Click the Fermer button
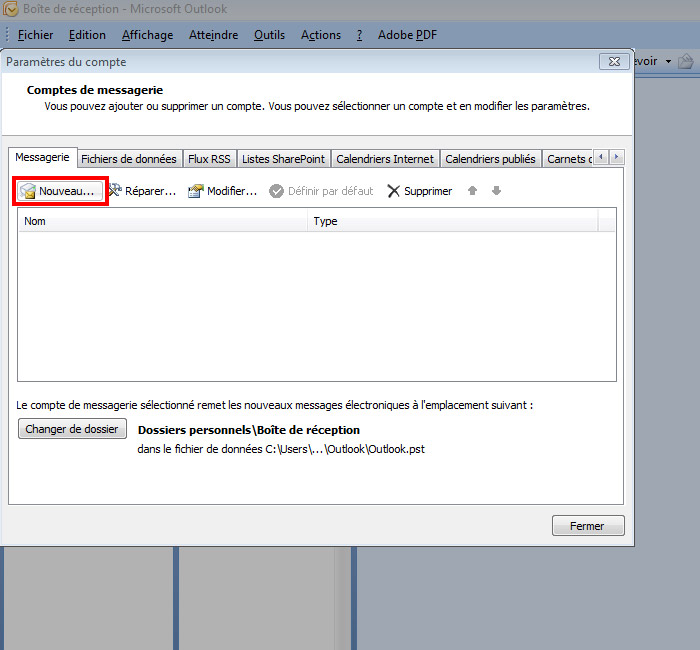 pos(588,526)
